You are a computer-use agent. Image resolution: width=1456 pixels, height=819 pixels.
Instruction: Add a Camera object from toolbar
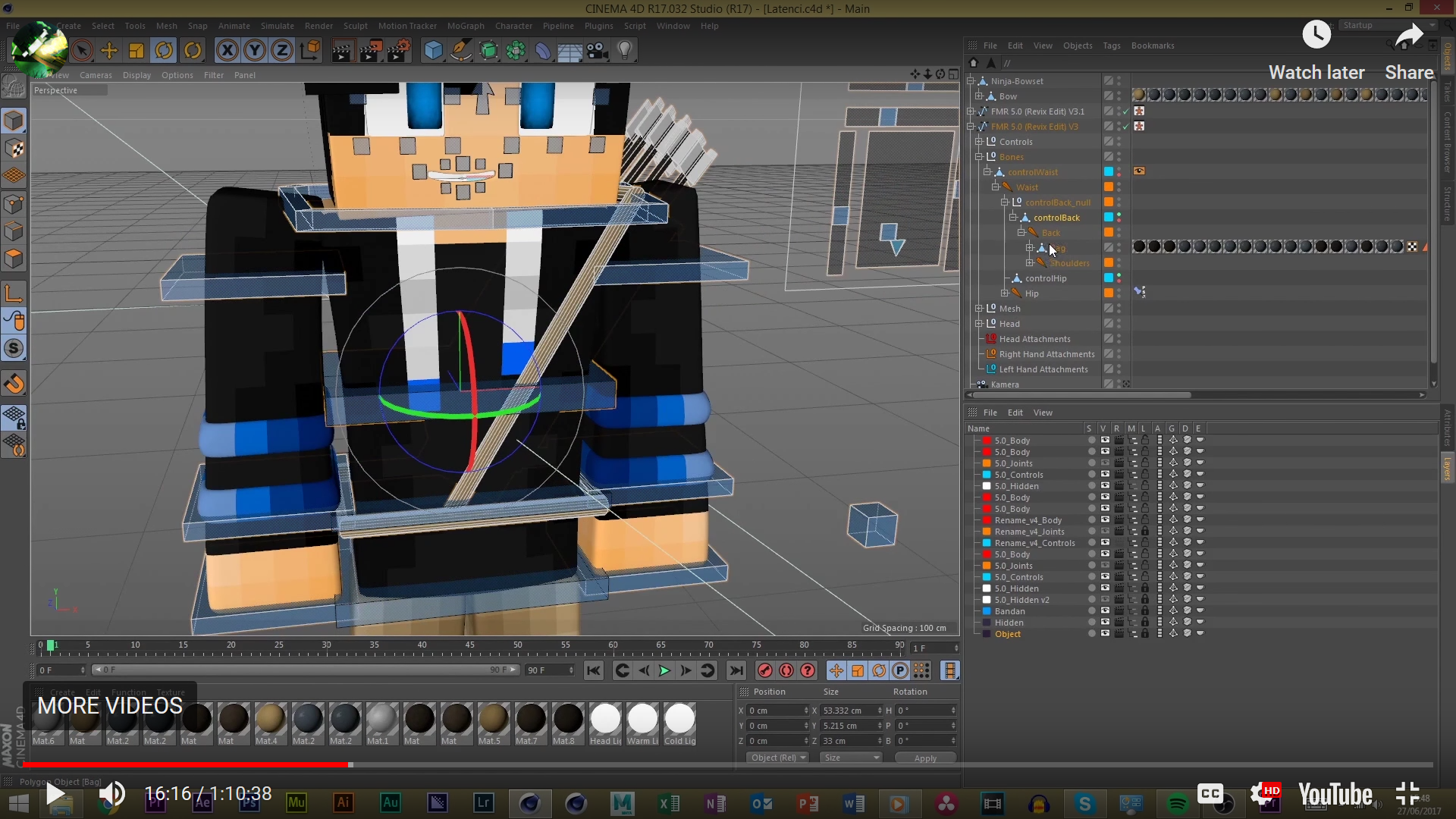tap(598, 51)
